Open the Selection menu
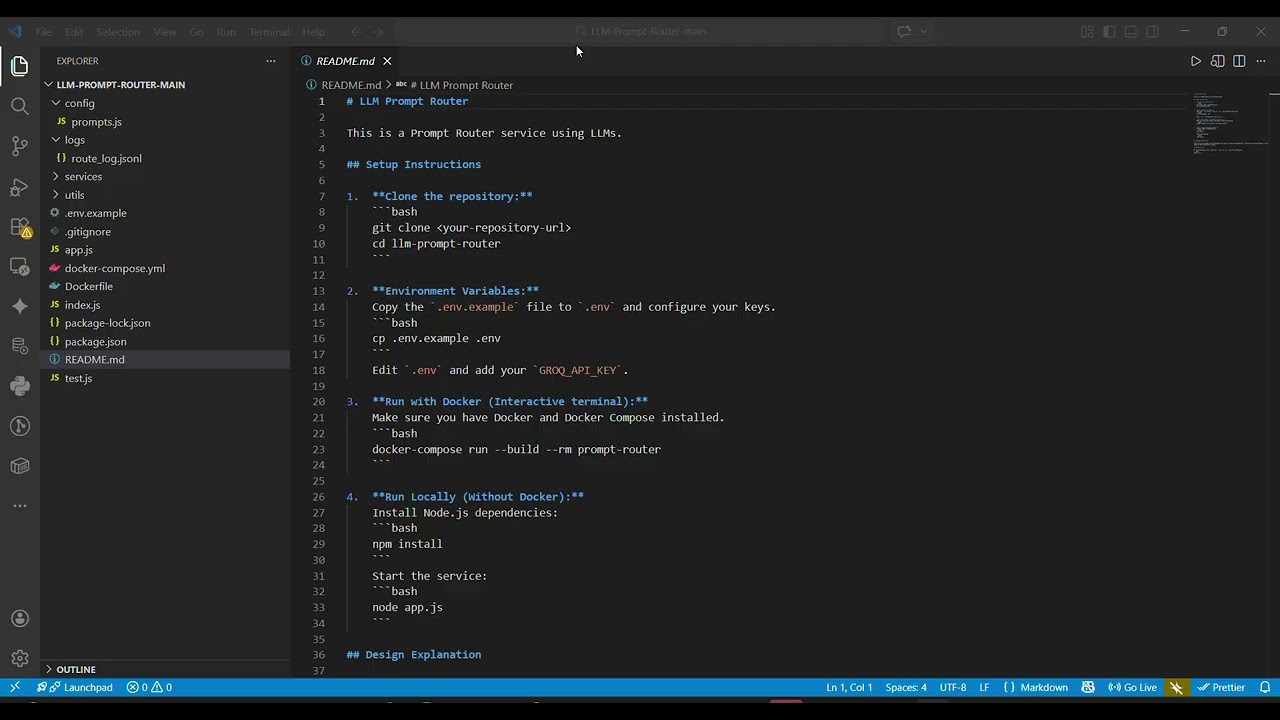The image size is (1280, 720). pyautogui.click(x=118, y=32)
